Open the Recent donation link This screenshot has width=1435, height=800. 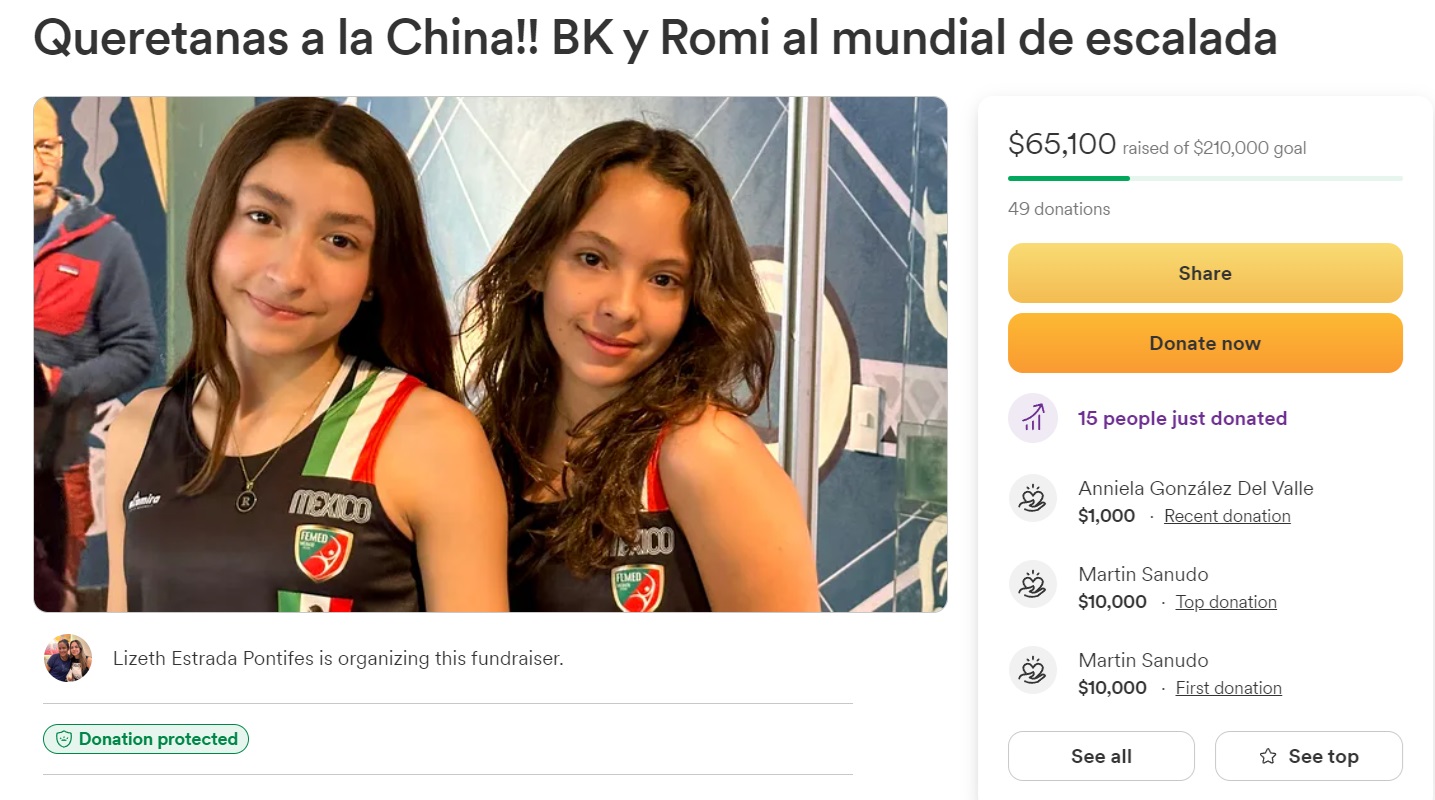[x=1227, y=516]
